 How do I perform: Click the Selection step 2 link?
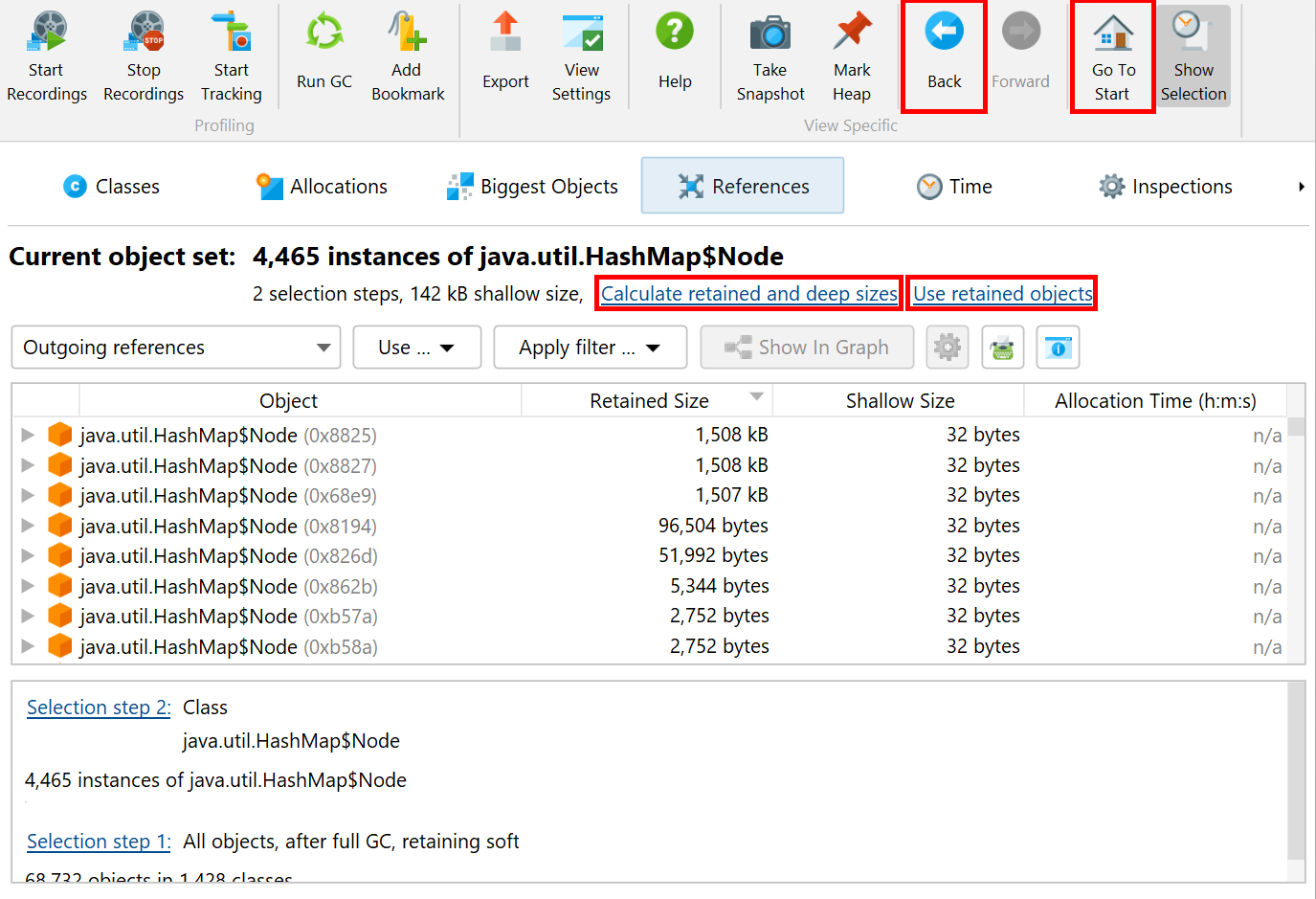point(99,708)
